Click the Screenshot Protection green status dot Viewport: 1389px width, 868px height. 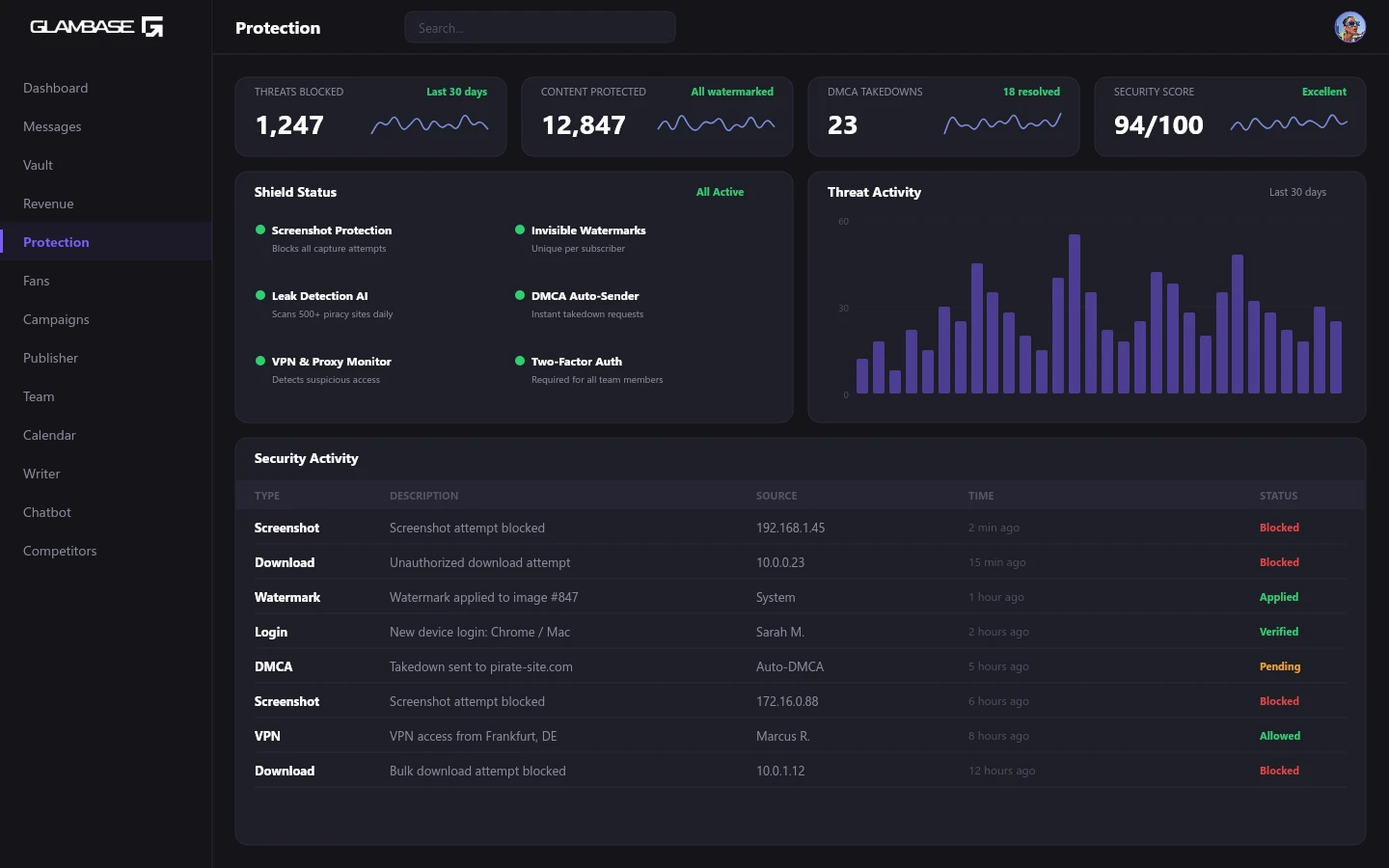260,230
